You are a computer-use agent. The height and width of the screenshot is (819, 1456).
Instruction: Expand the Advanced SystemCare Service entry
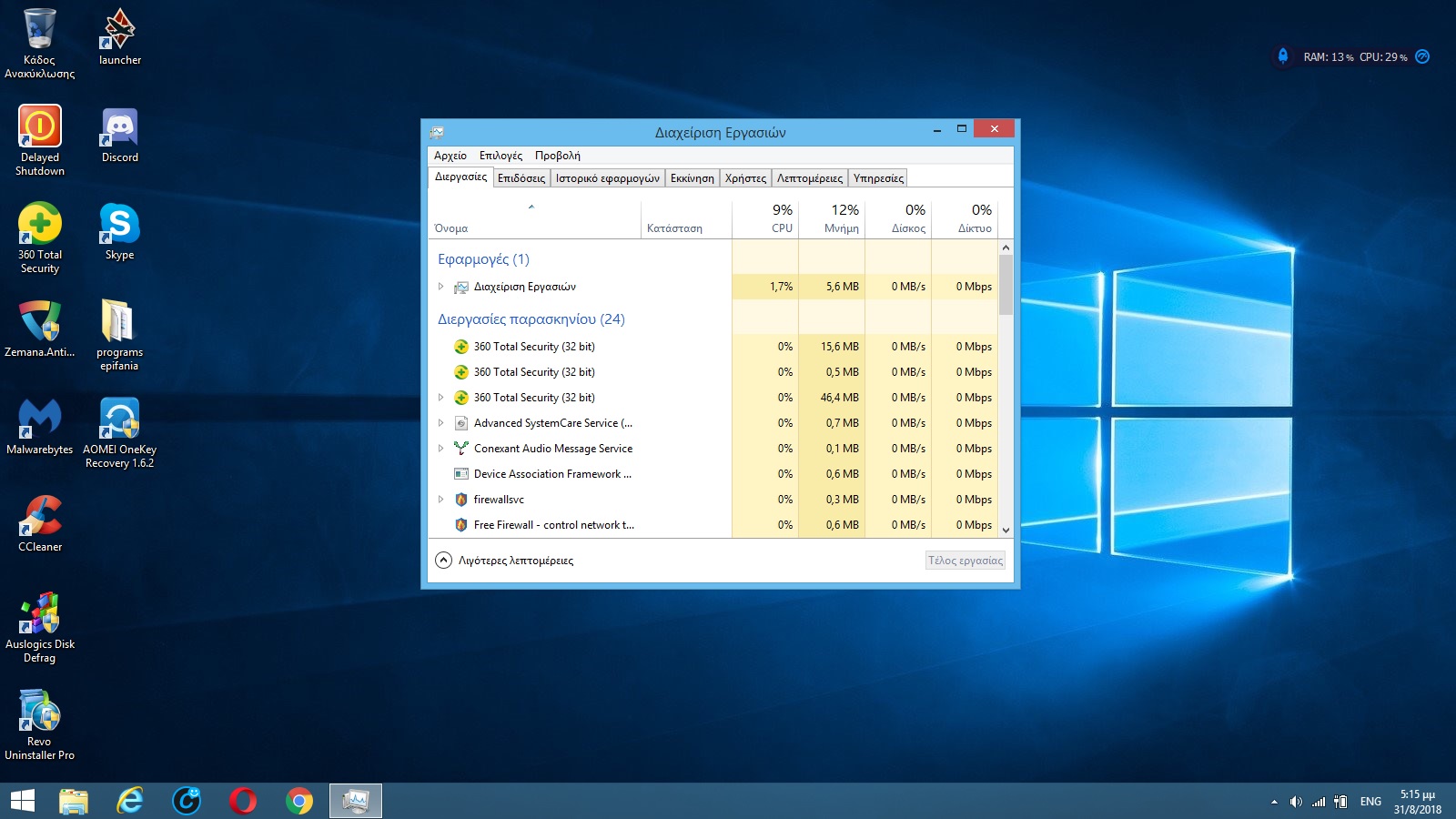tap(441, 423)
